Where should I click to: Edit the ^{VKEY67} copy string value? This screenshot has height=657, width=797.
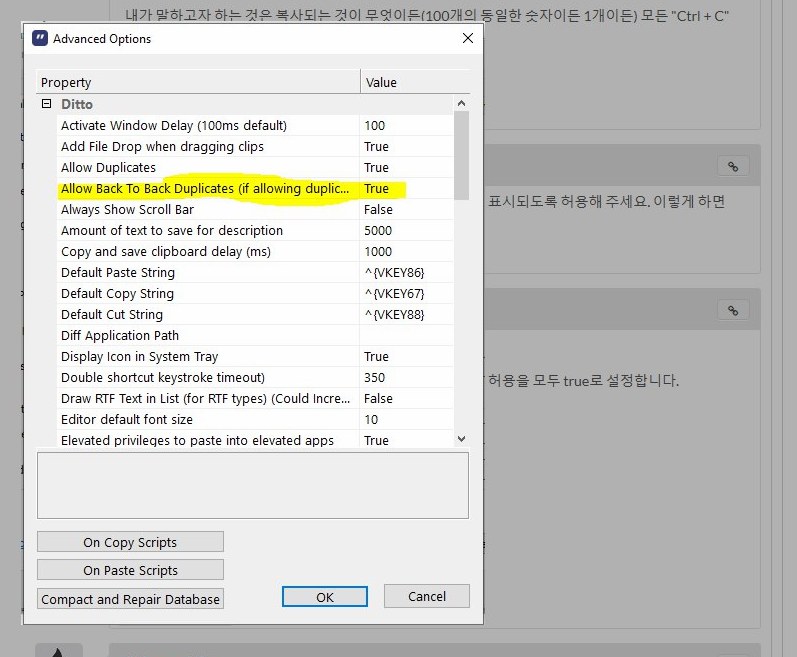[406, 294]
